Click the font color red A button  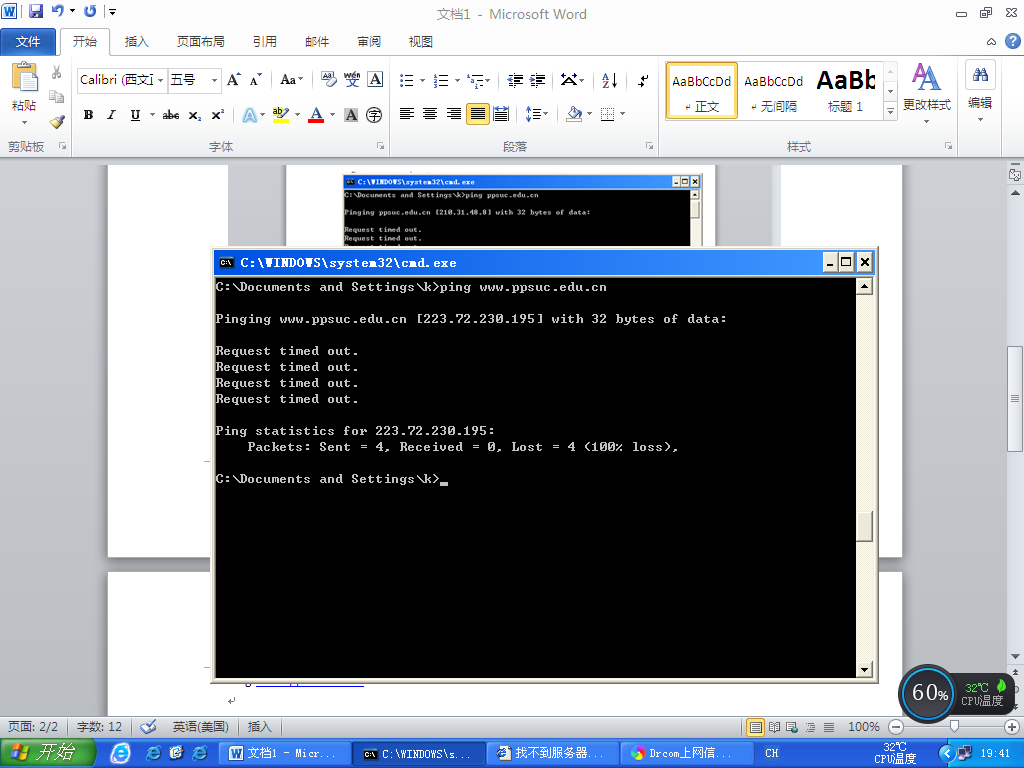coord(316,115)
